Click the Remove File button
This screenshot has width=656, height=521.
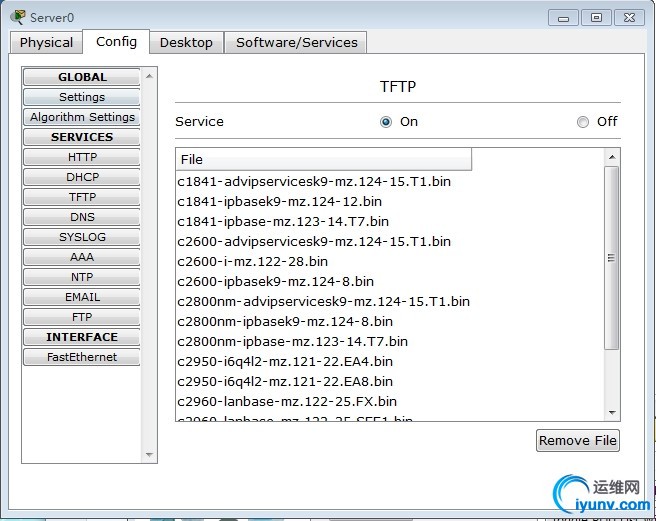tap(578, 440)
